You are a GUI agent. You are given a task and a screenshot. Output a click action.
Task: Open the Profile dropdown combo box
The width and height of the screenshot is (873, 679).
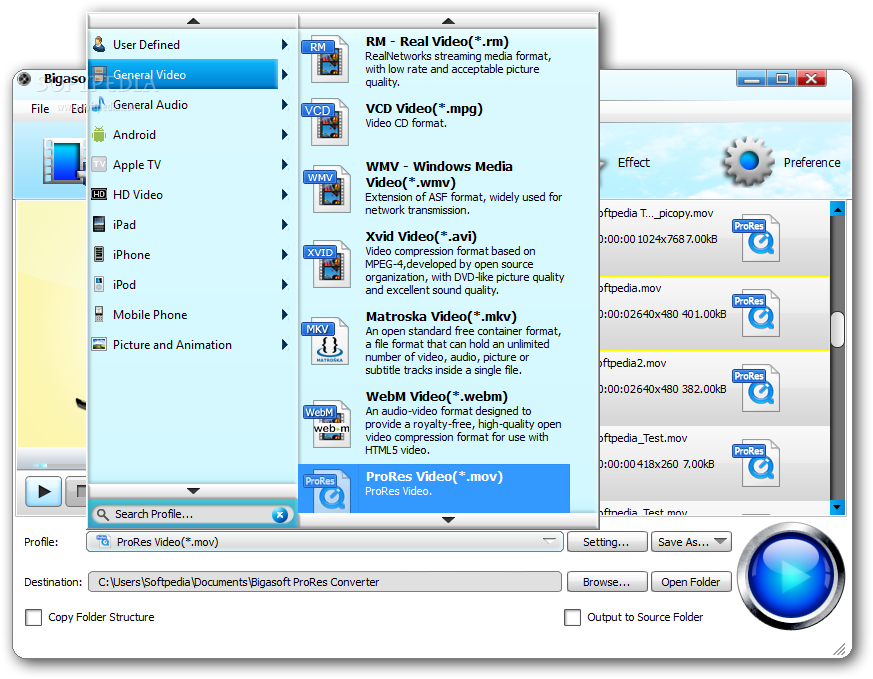325,542
